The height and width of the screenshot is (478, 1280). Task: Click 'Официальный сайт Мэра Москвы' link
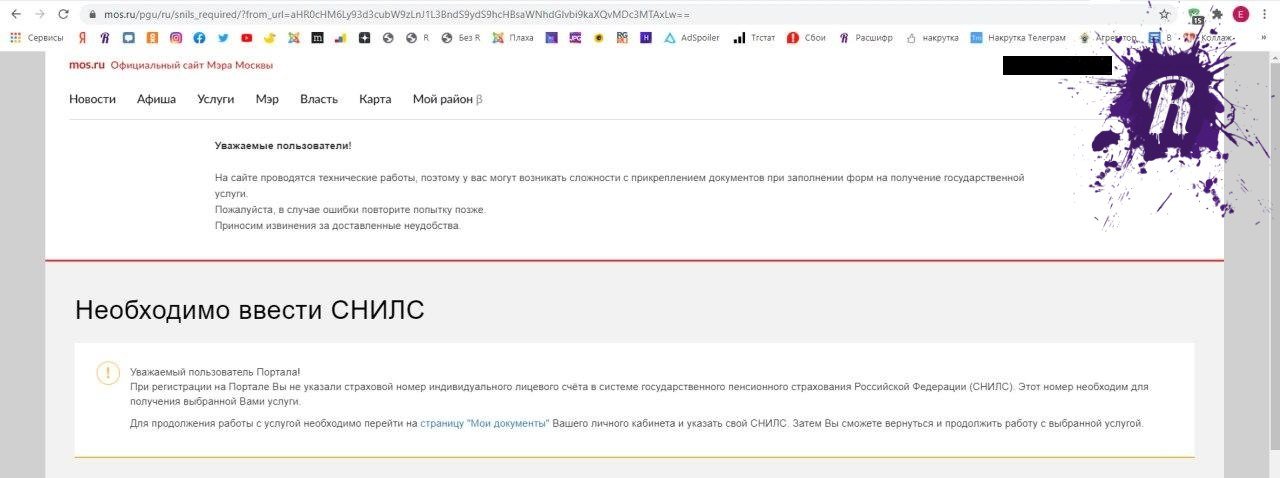pyautogui.click(x=191, y=65)
